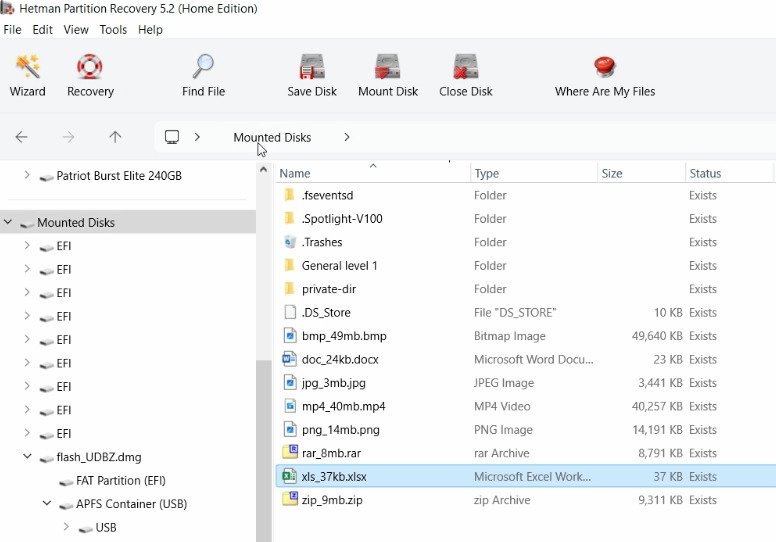776x542 pixels.
Task: Open the View menu
Action: click(76, 30)
